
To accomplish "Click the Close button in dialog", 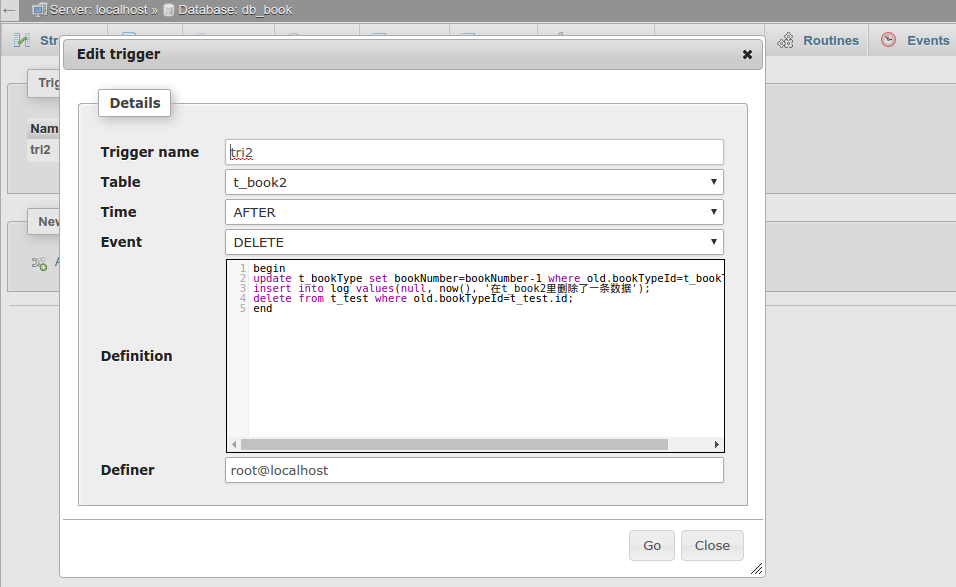I will click(712, 546).
